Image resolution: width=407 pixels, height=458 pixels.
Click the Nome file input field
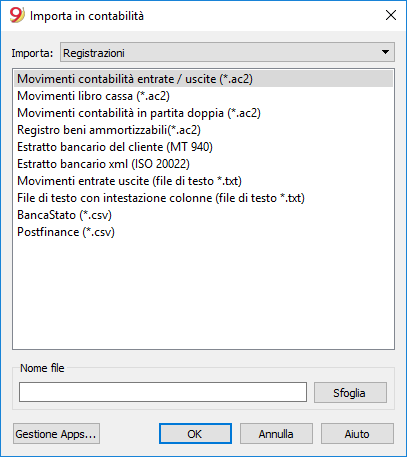tap(163, 392)
